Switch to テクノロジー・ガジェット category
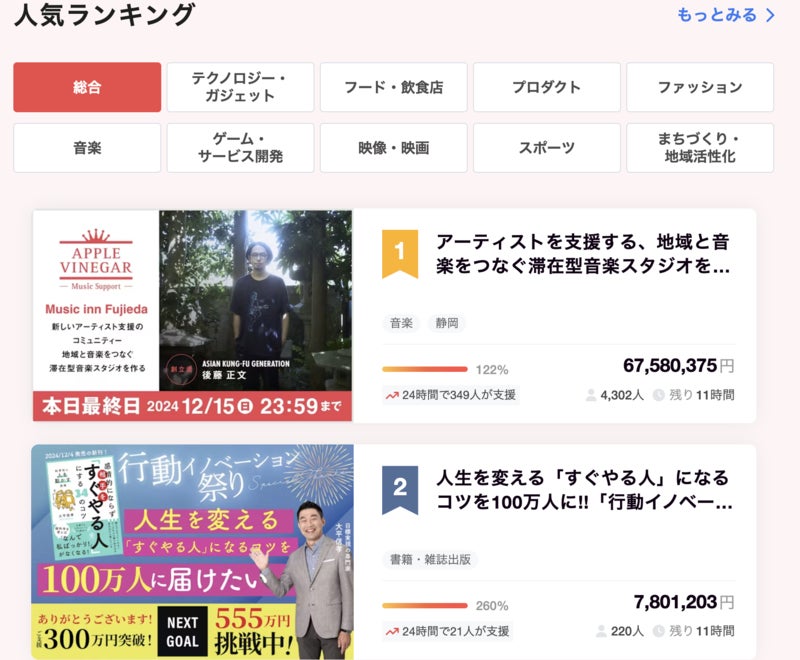 tap(240, 87)
